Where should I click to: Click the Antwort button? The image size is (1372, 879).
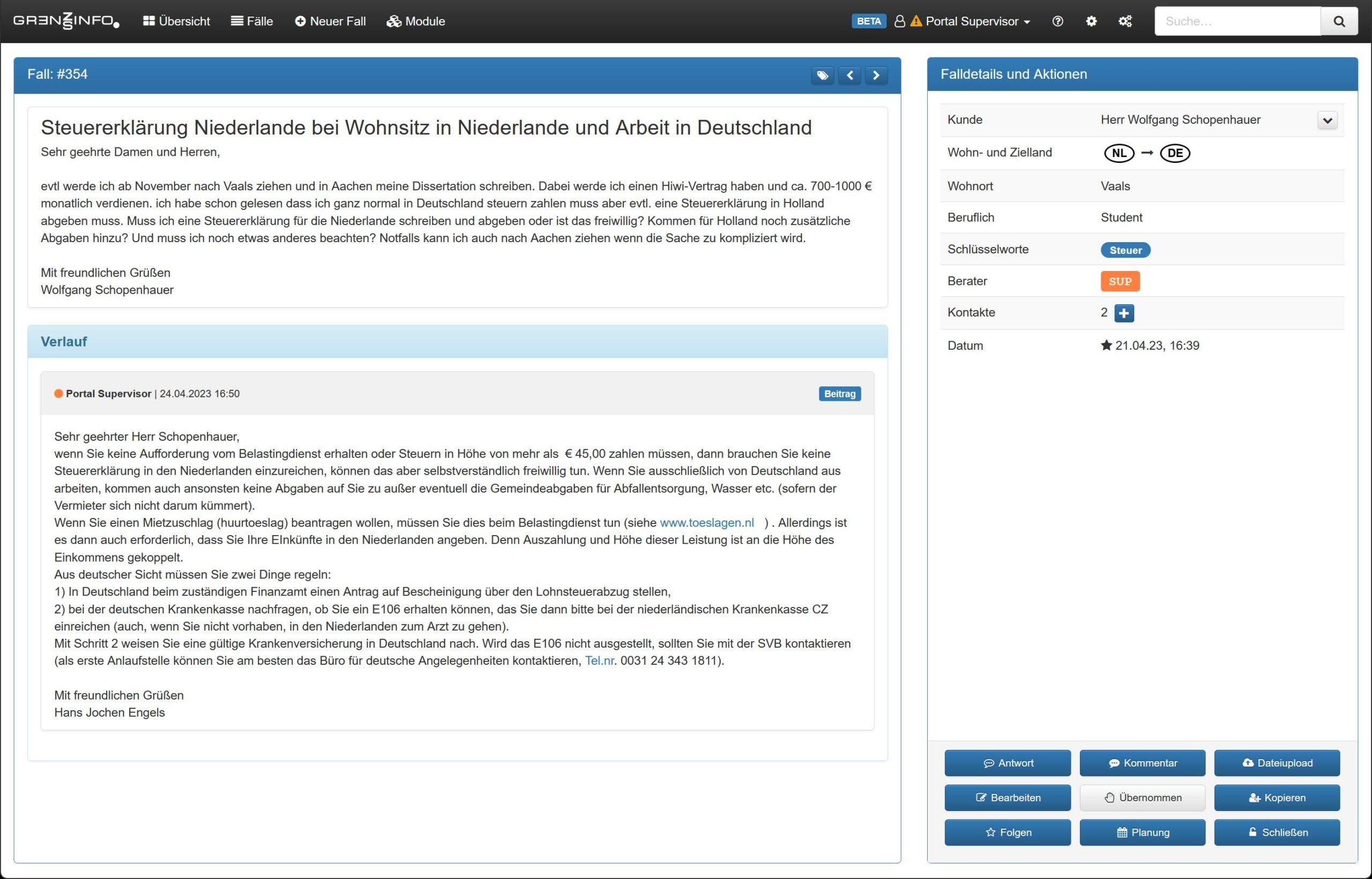tap(1007, 763)
